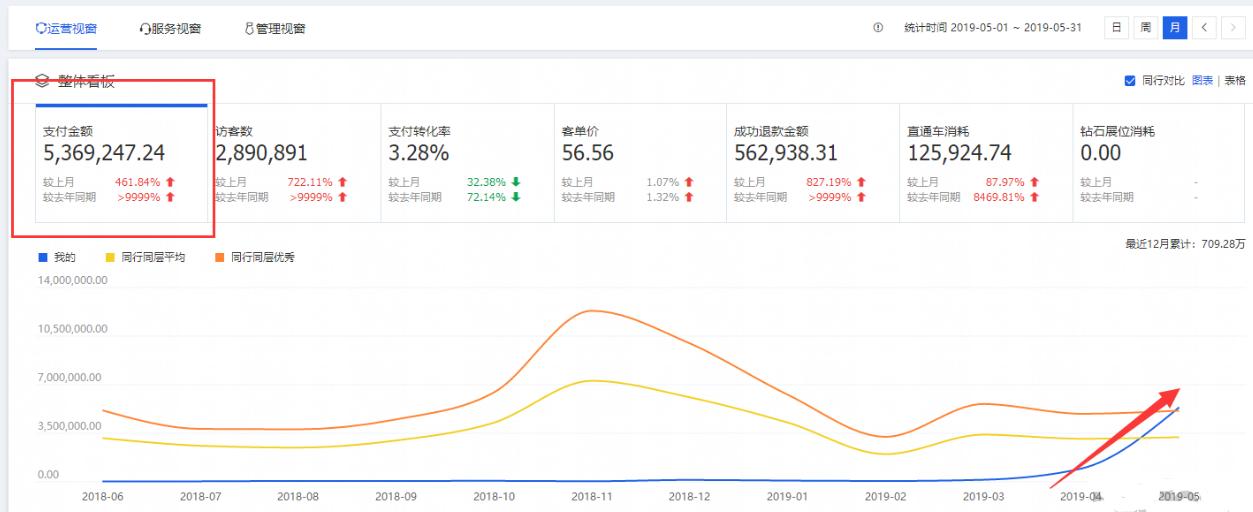Select the 直通车消耗 metric card

coord(986,163)
